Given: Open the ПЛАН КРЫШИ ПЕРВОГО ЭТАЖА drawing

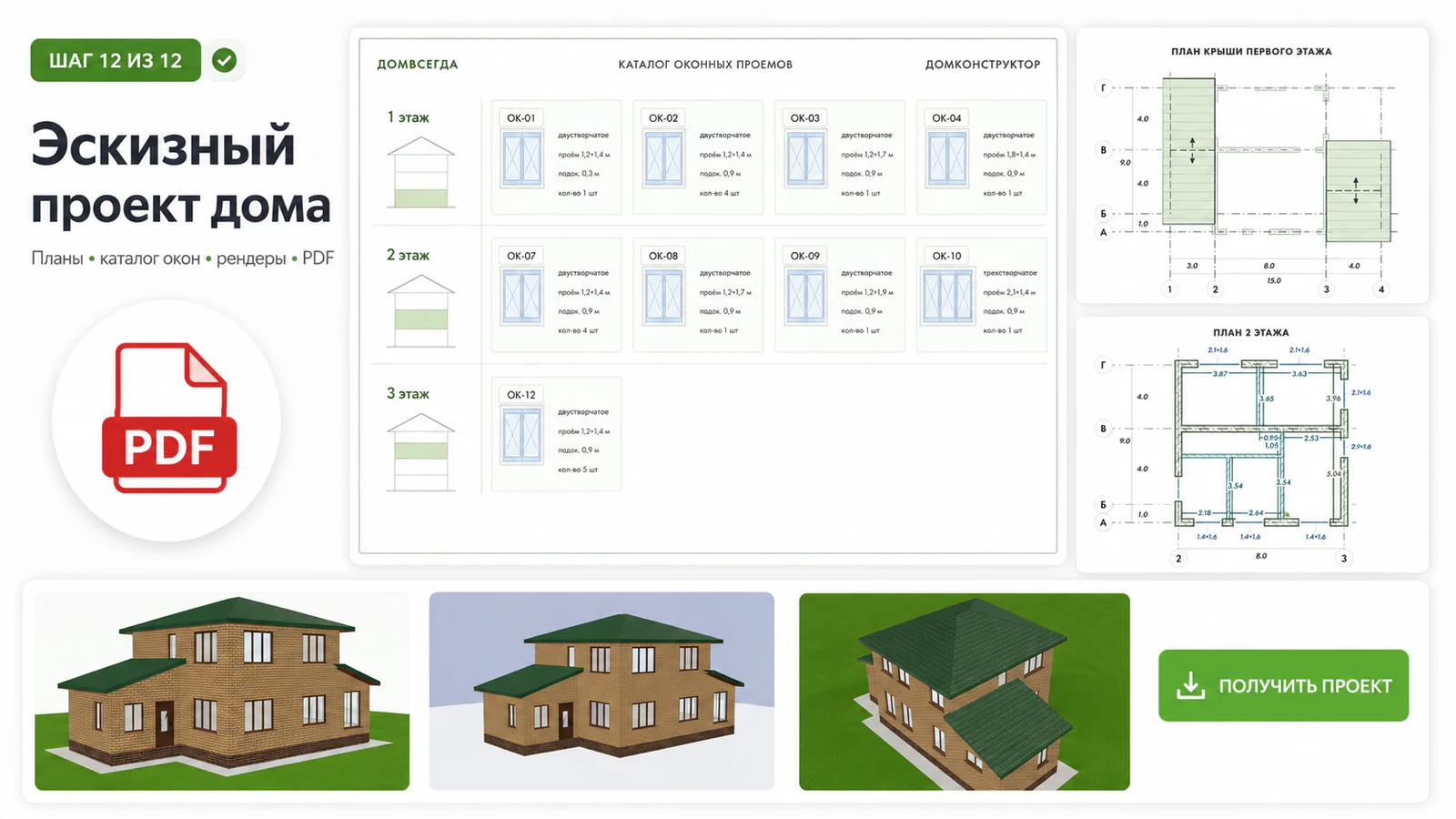Looking at the screenshot, I should 1252,166.
